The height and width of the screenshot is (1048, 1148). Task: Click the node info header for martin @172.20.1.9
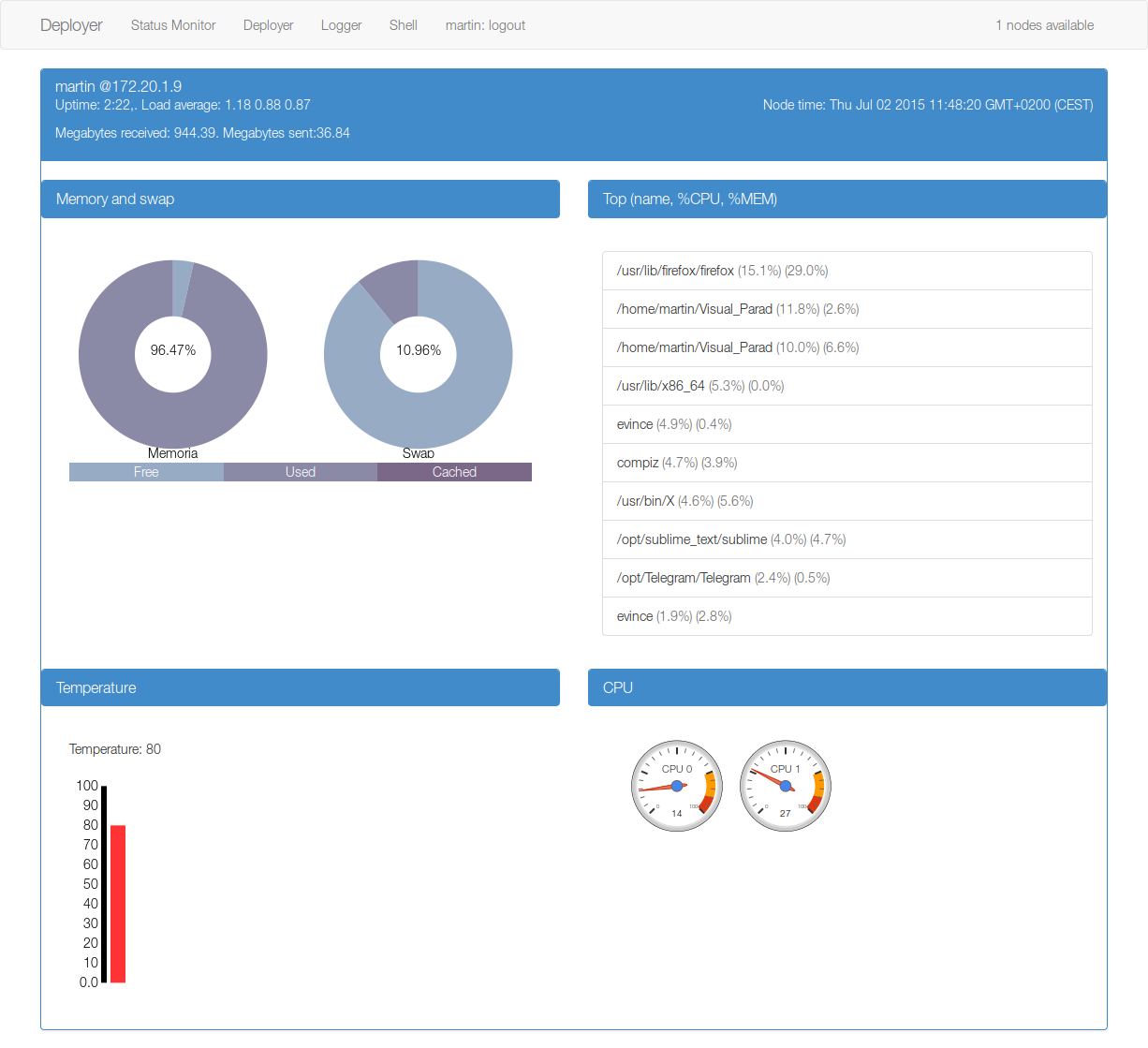(573, 114)
